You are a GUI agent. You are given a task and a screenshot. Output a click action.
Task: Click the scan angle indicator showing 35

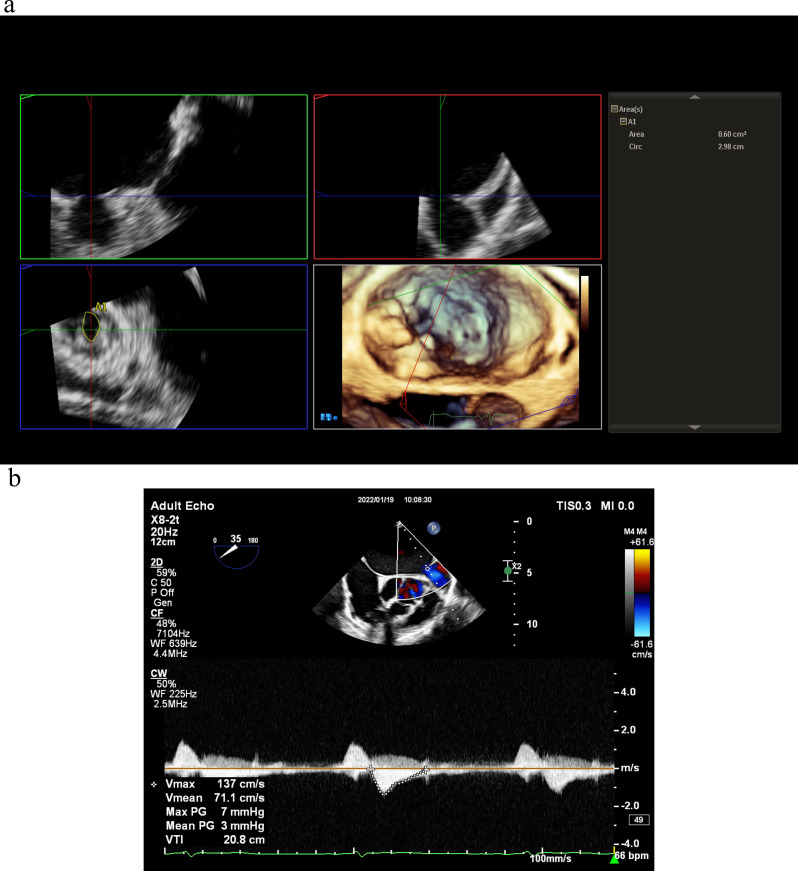237,552
